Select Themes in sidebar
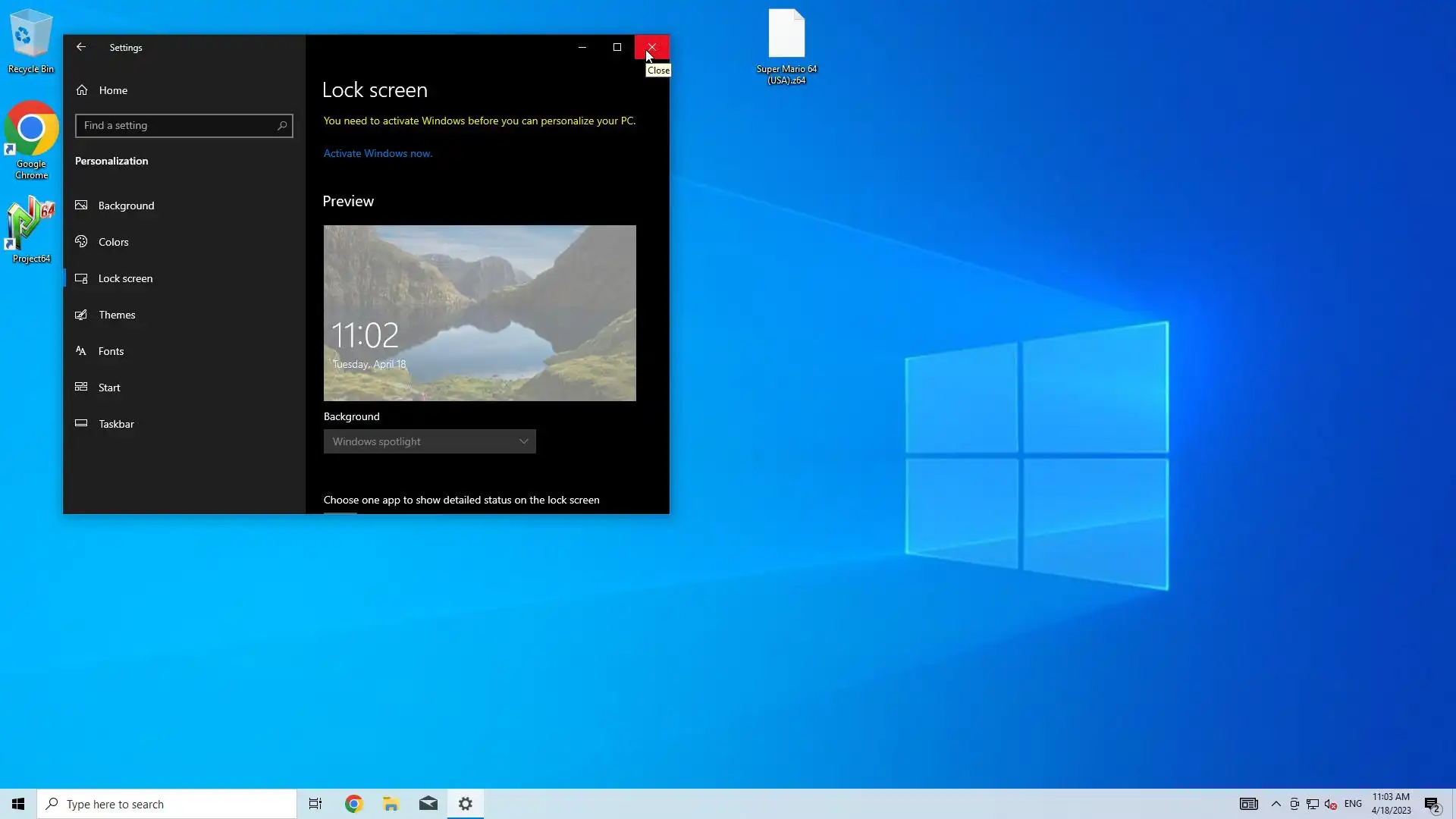 point(117,315)
